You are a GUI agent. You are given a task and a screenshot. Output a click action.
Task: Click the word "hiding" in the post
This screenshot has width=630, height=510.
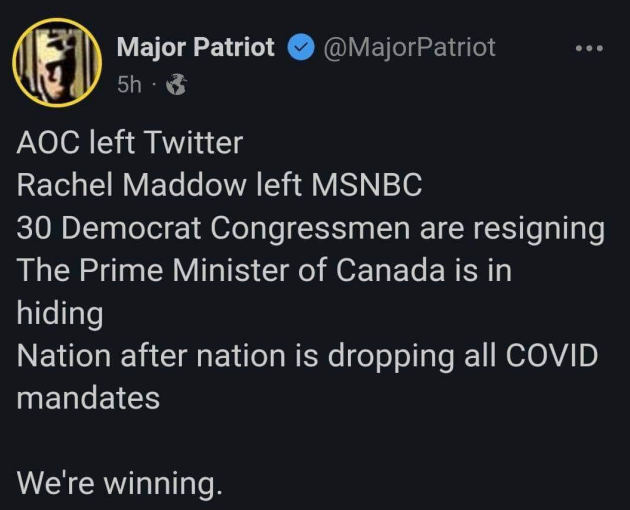61,313
